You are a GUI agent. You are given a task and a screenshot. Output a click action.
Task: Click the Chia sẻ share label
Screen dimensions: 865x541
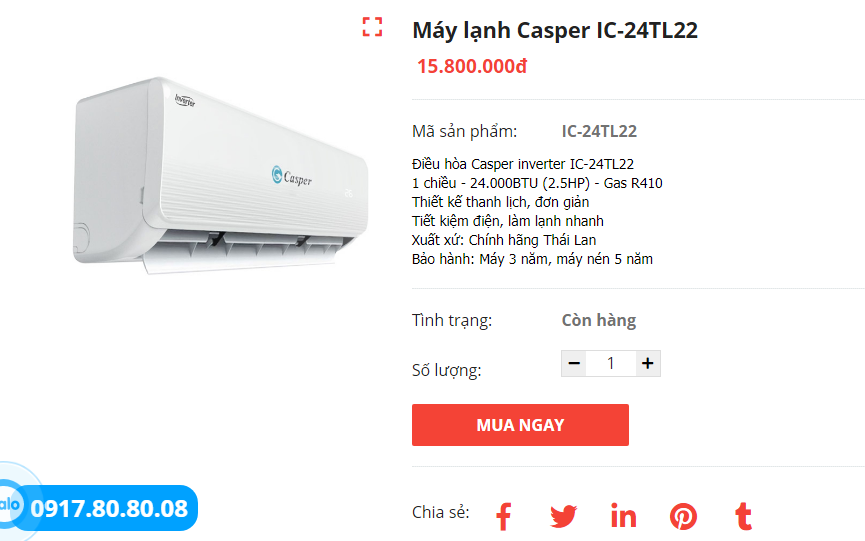pyautogui.click(x=441, y=512)
